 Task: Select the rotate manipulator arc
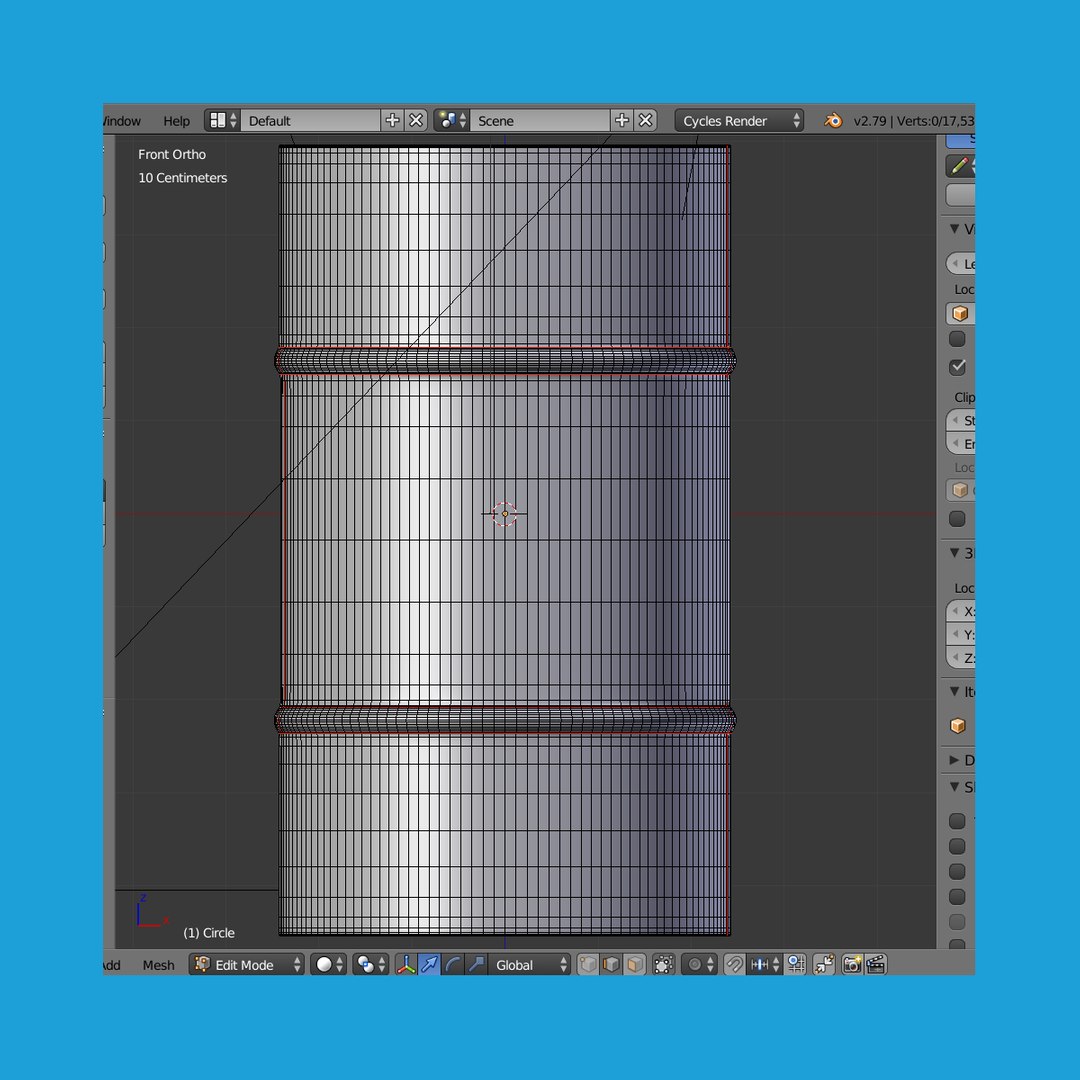(453, 964)
